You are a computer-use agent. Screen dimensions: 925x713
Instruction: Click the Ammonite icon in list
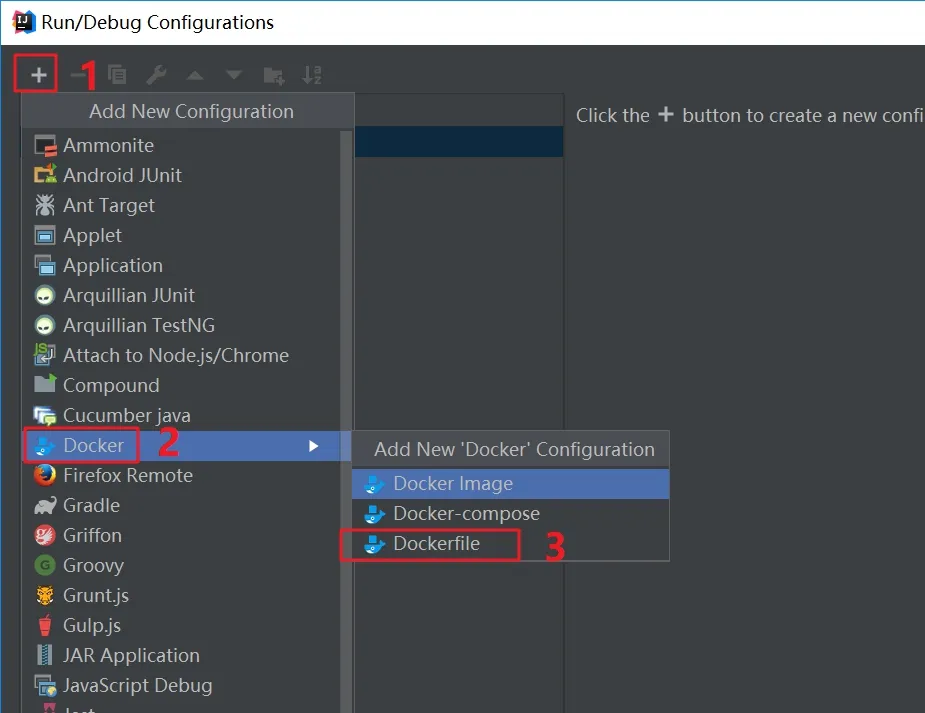(x=45, y=146)
